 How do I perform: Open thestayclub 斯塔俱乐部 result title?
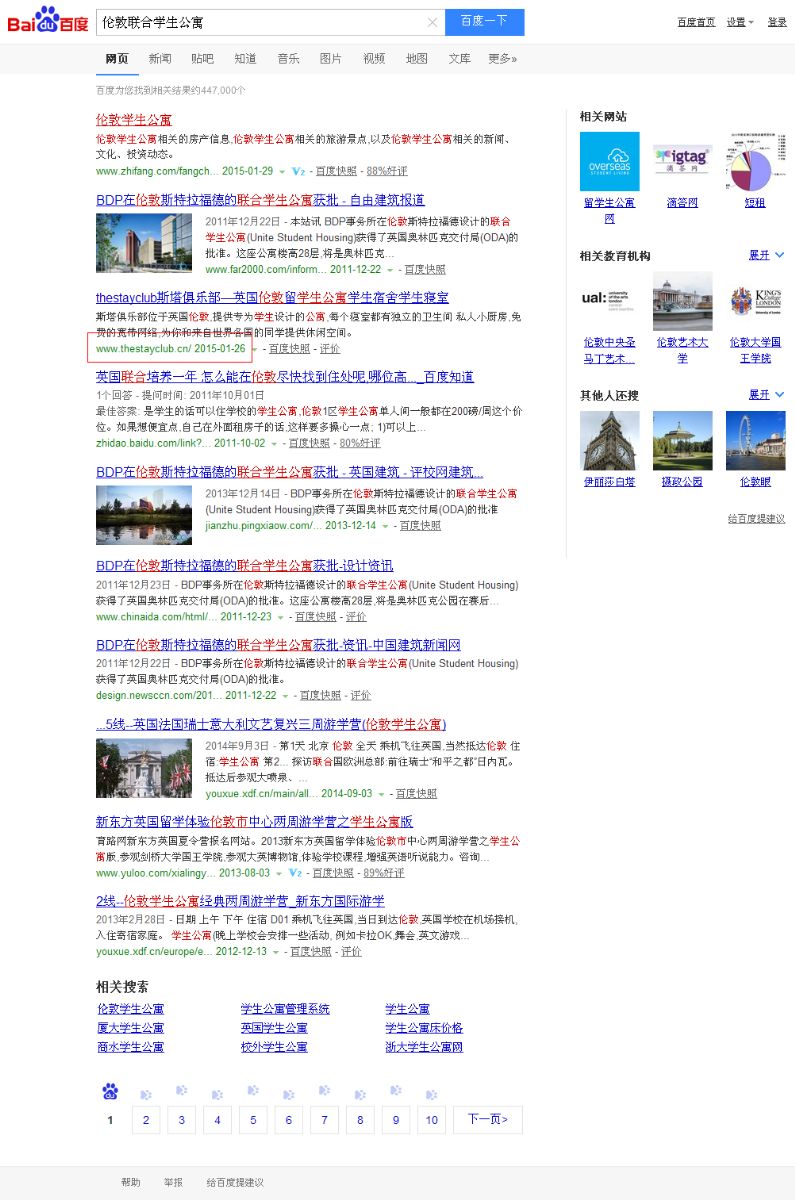click(272, 298)
